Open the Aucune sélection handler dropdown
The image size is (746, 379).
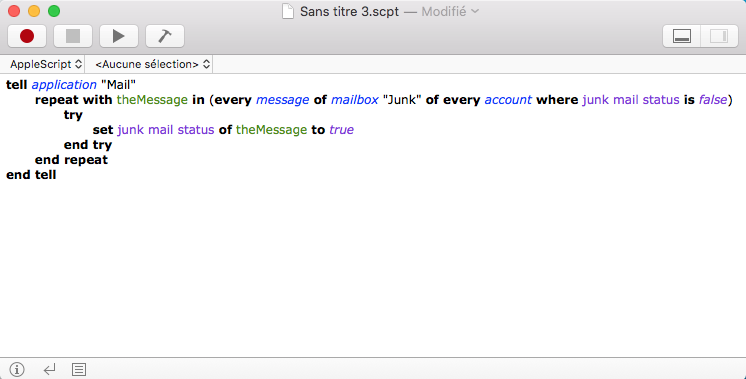(x=152, y=64)
